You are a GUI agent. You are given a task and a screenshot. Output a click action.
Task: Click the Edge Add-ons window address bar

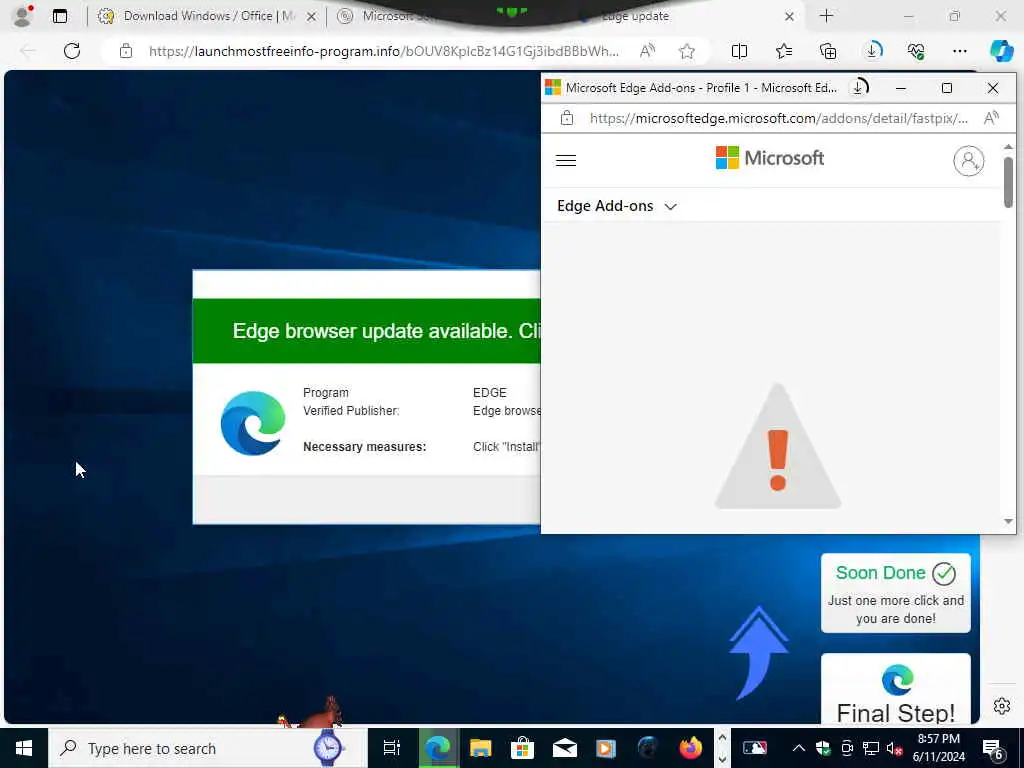point(778,118)
